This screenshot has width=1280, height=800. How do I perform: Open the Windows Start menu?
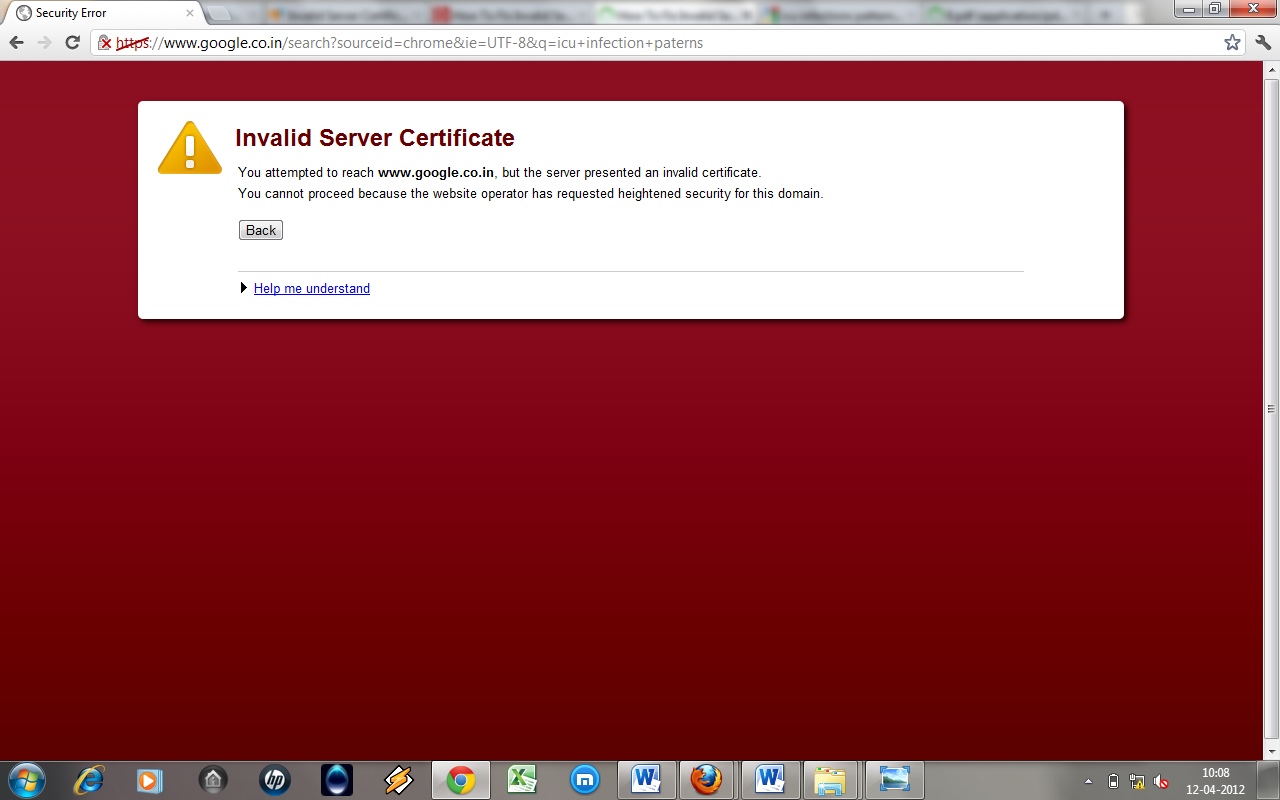pos(26,779)
